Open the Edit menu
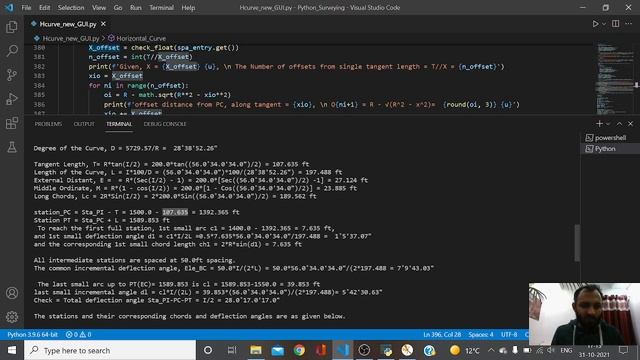Screen dimensions: 640x360 coord(44,8)
